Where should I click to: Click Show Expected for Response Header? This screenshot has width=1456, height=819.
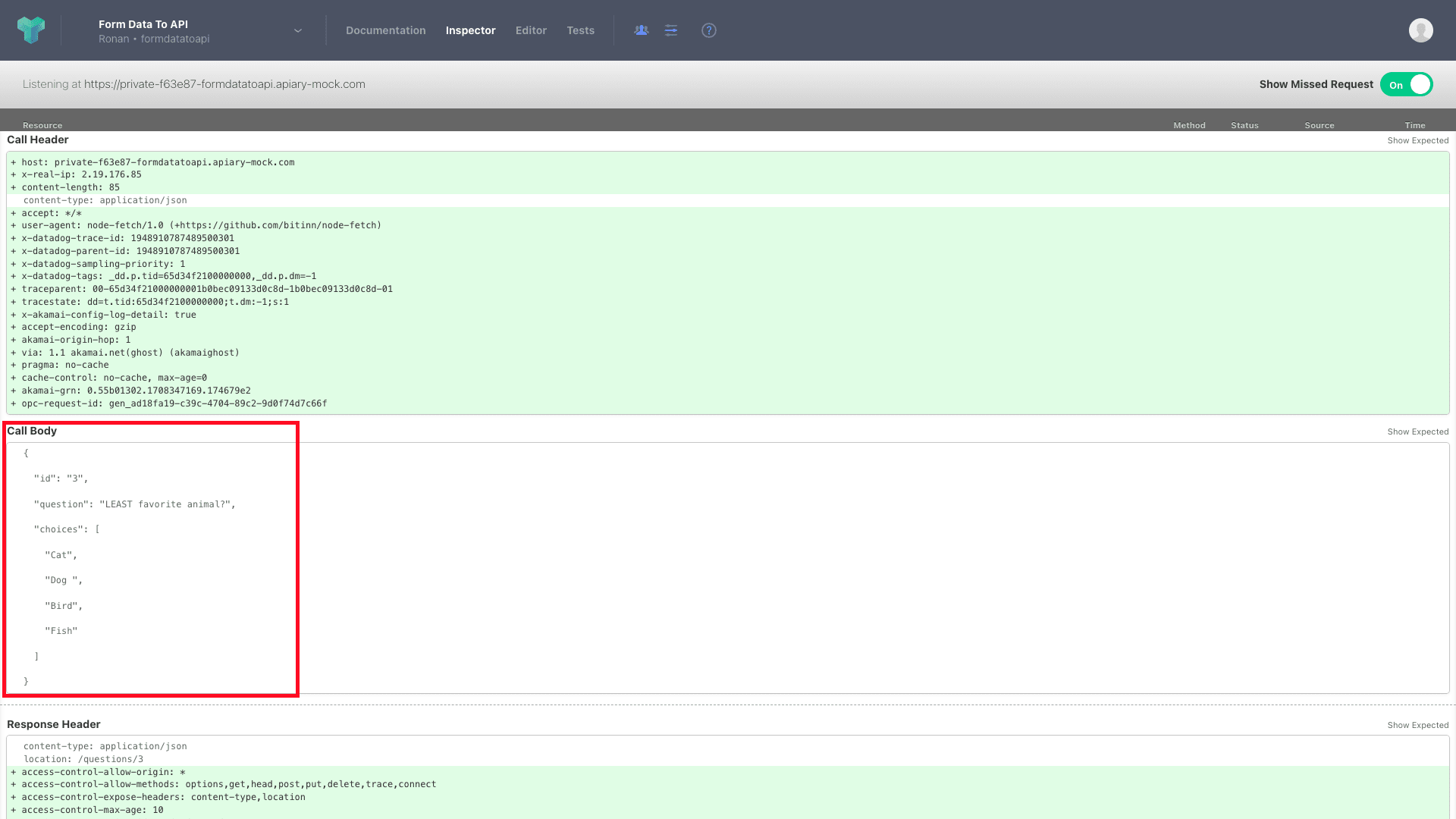pyautogui.click(x=1418, y=725)
